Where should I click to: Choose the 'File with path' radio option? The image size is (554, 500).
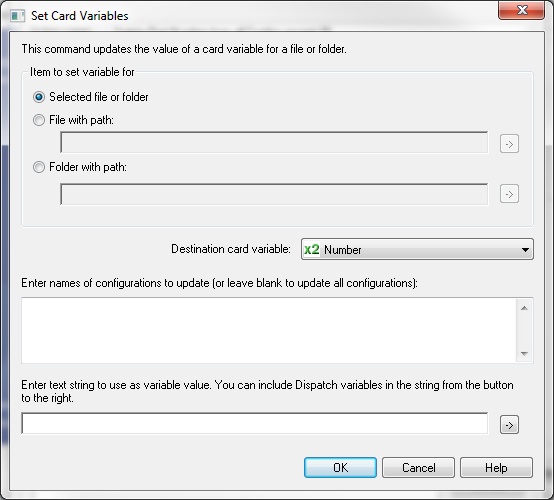(39, 120)
